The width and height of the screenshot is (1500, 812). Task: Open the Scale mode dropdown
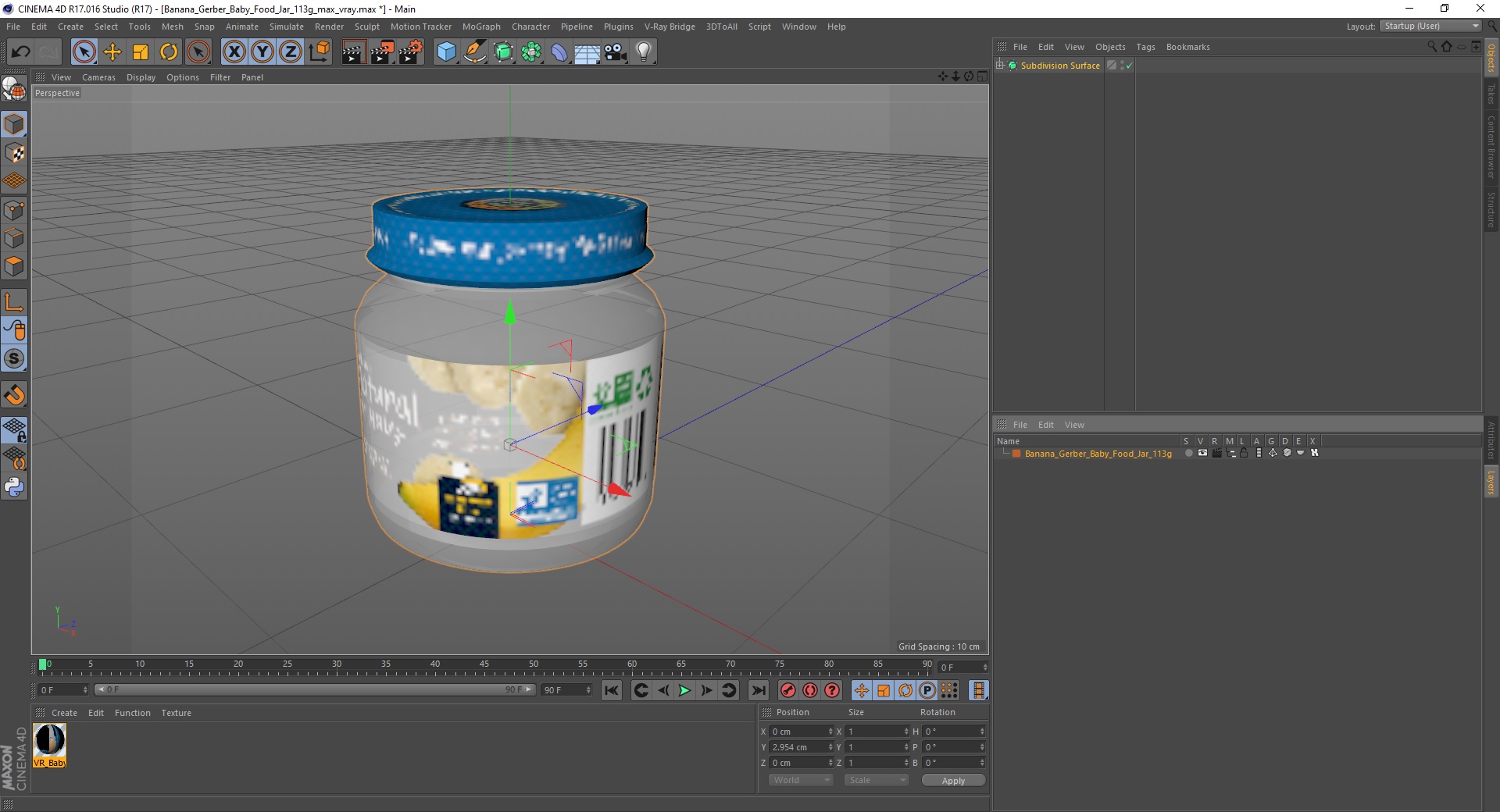point(876,780)
